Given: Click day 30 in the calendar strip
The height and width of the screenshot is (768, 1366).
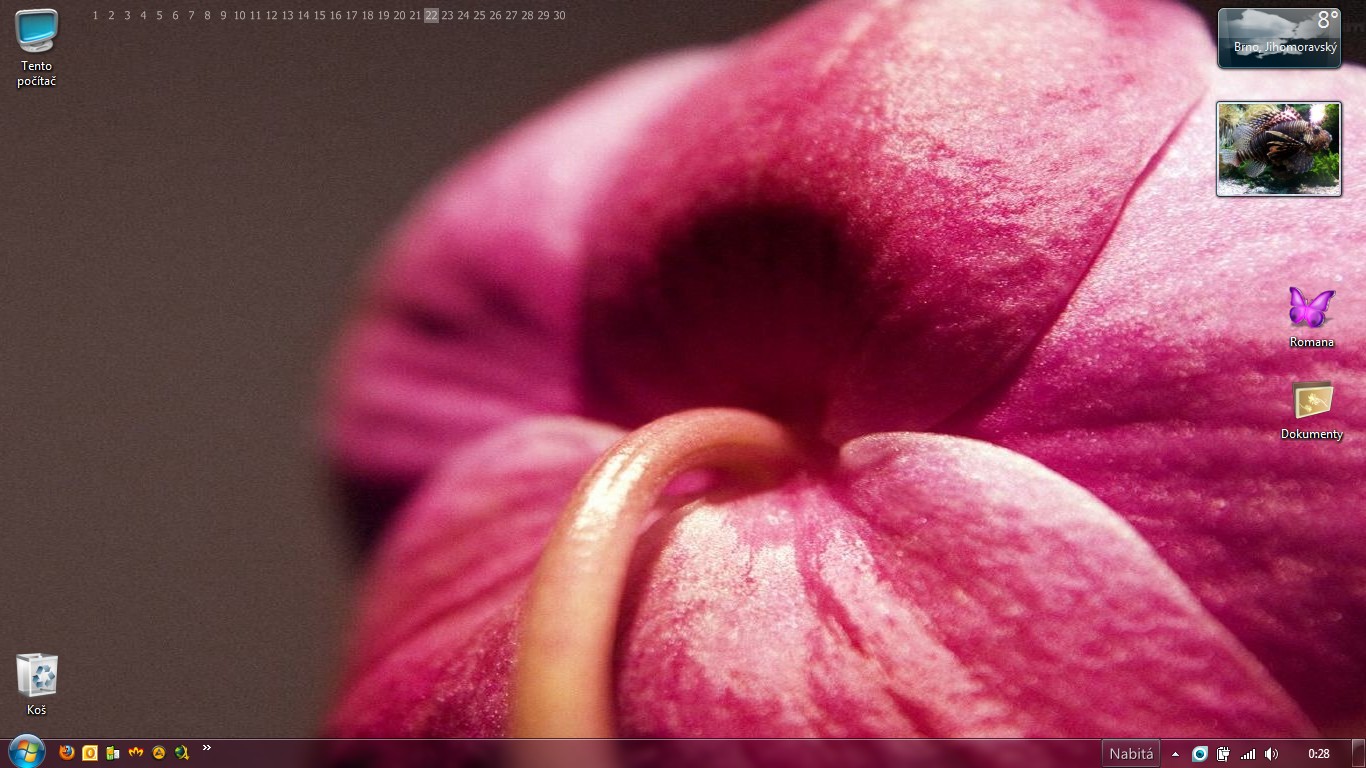Looking at the screenshot, I should pos(559,15).
